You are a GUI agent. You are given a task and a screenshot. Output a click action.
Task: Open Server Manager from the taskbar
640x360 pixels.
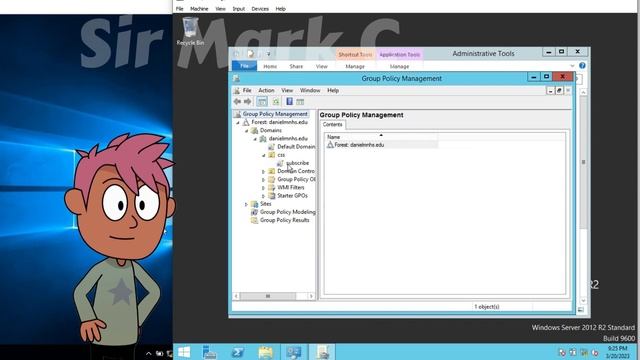(209, 352)
